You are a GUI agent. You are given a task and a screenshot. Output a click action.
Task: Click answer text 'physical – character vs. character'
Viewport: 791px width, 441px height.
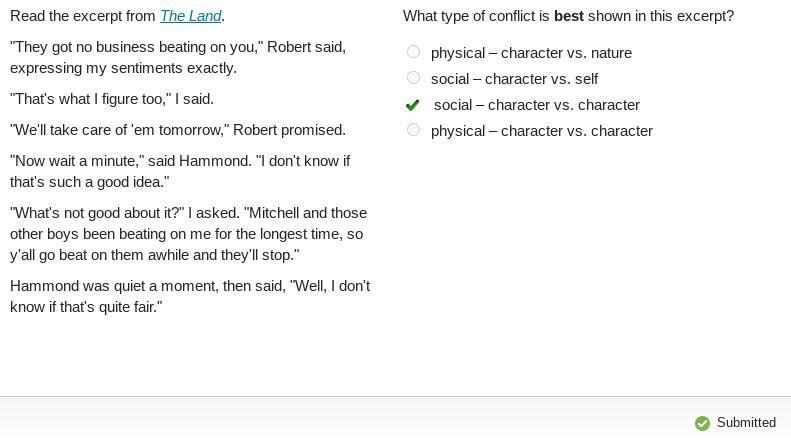point(542,131)
